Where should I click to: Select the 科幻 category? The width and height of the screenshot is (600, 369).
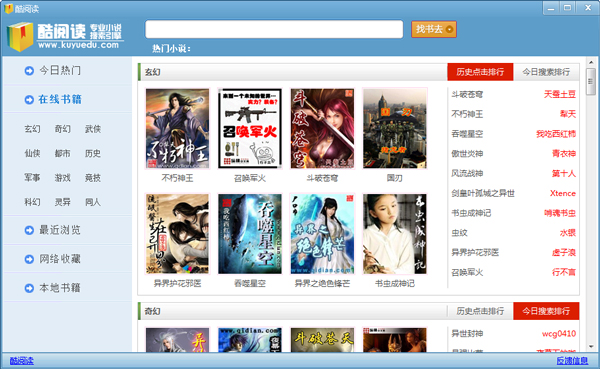tap(32, 202)
